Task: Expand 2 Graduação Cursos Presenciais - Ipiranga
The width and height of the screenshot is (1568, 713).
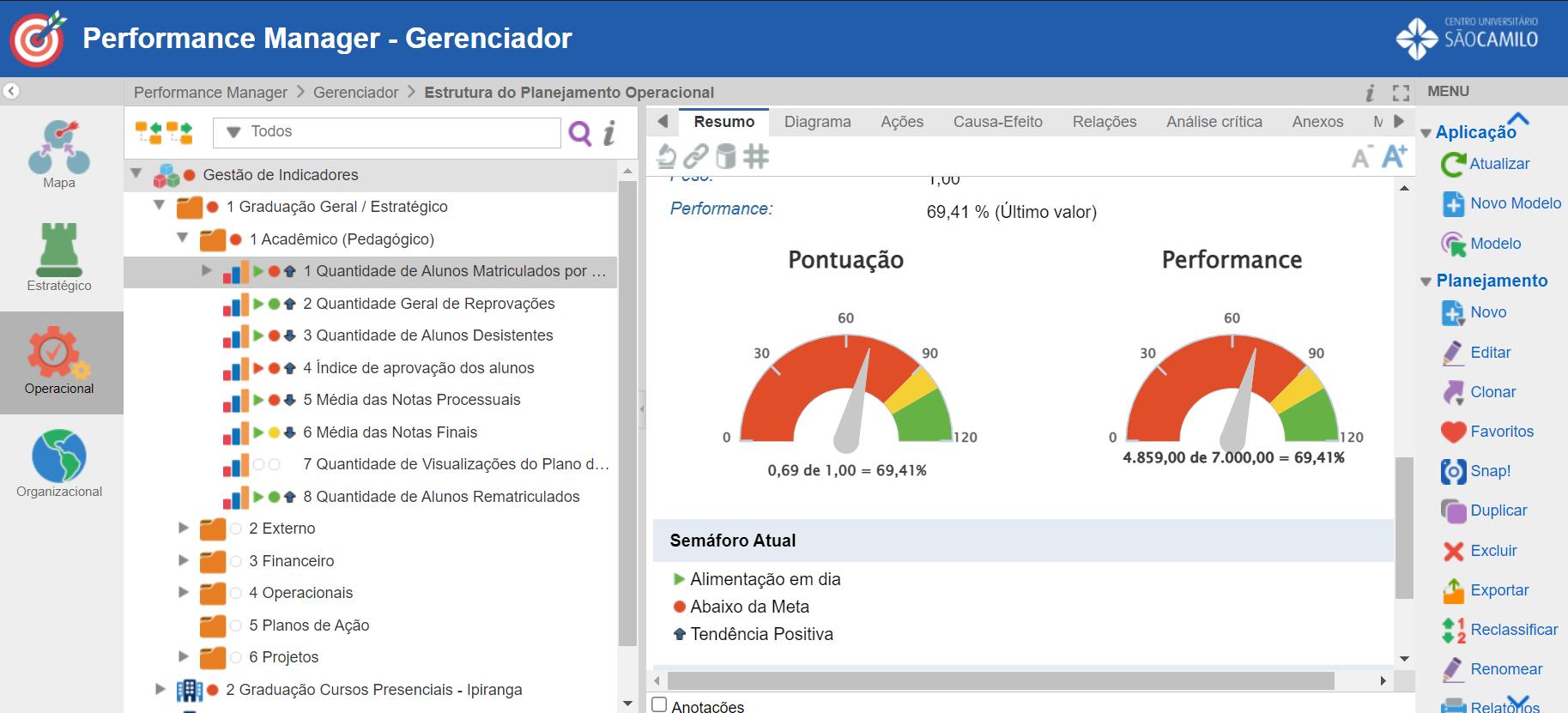Action: [x=160, y=689]
